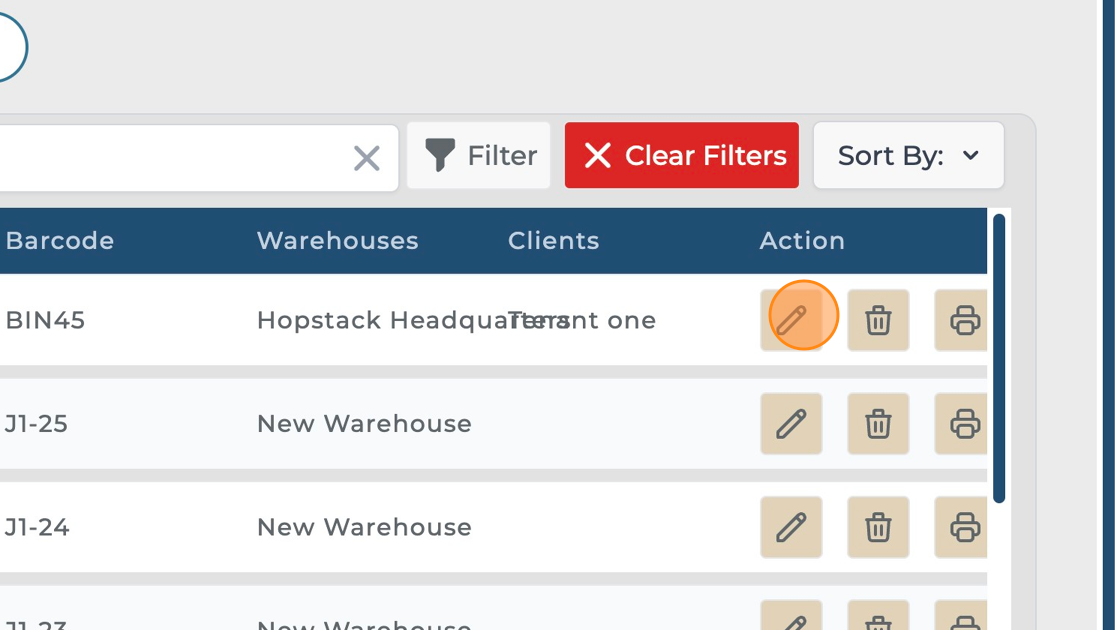The height and width of the screenshot is (630, 1120).
Task: Print the J1-24 row label
Action: click(962, 527)
